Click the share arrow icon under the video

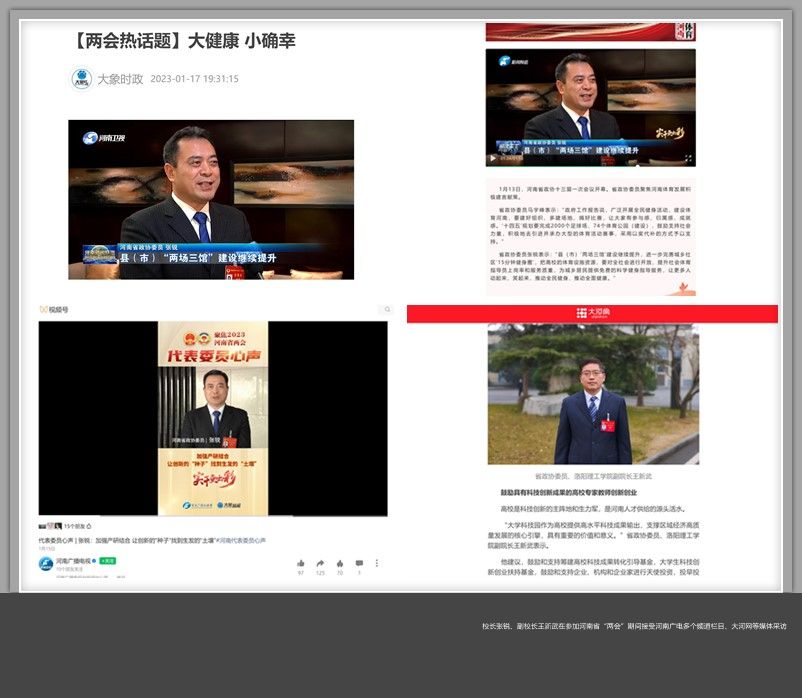click(x=321, y=563)
